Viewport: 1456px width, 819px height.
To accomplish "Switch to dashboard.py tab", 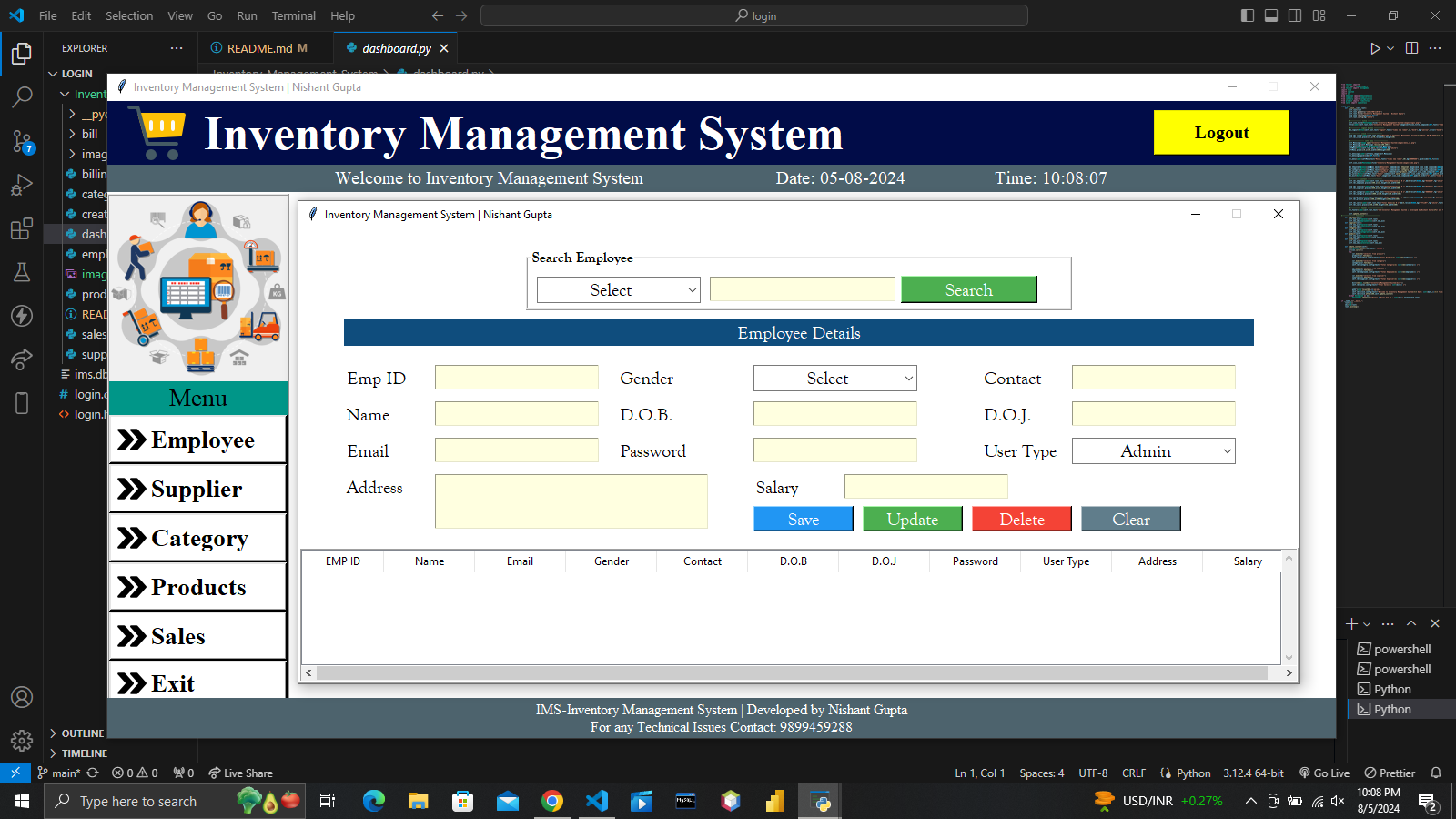I will (397, 48).
